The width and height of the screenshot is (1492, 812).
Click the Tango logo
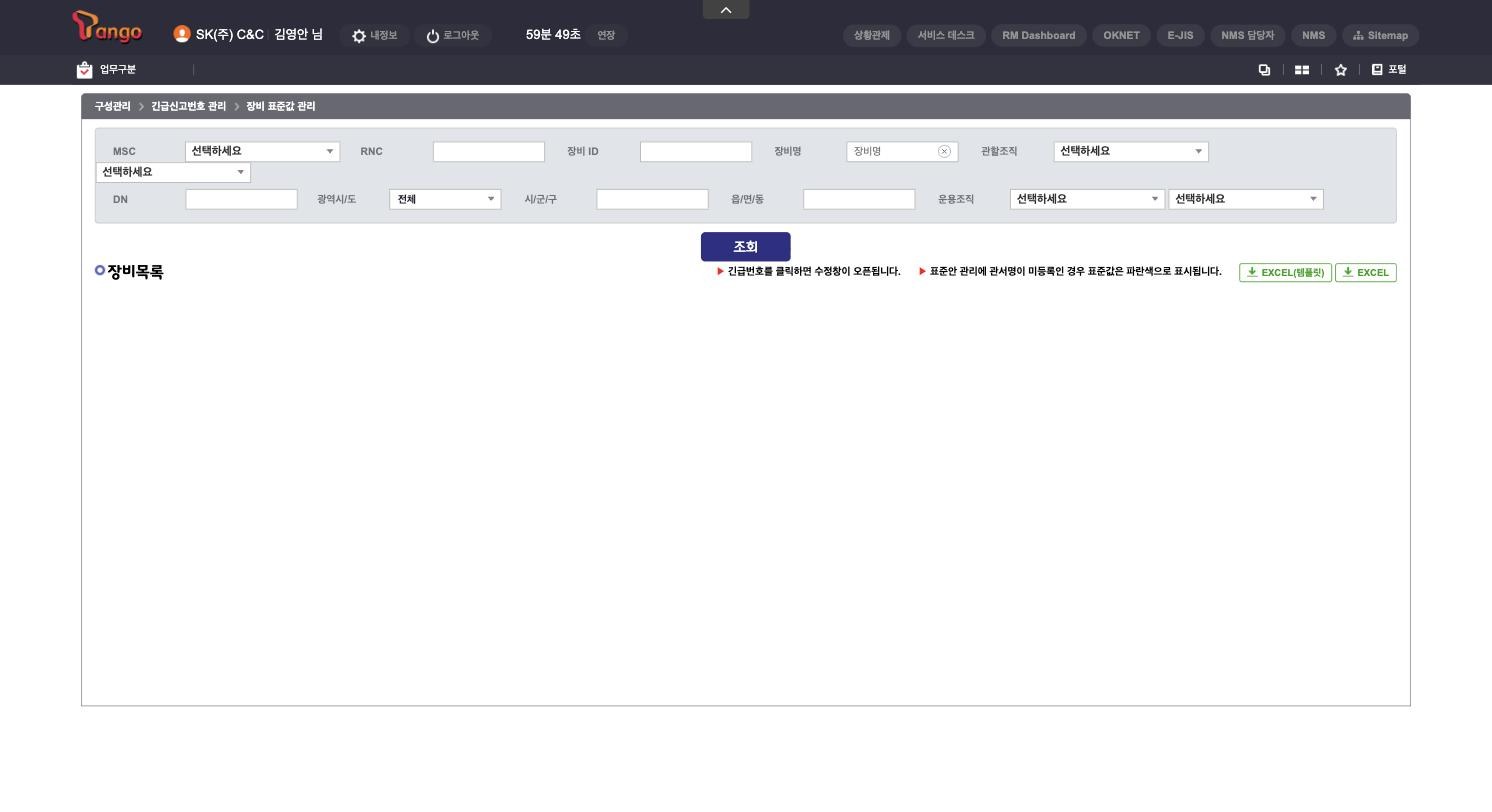pyautogui.click(x=108, y=28)
